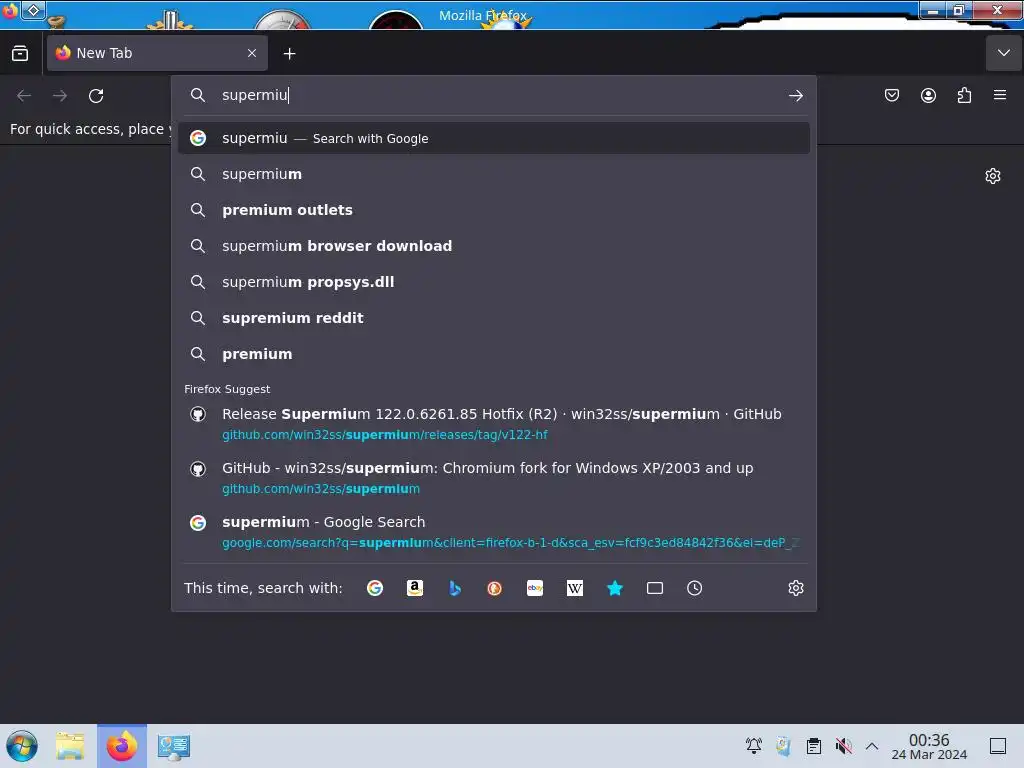The image size is (1024, 768).
Task: Open new tab personalize gear icon
Action: (993, 176)
